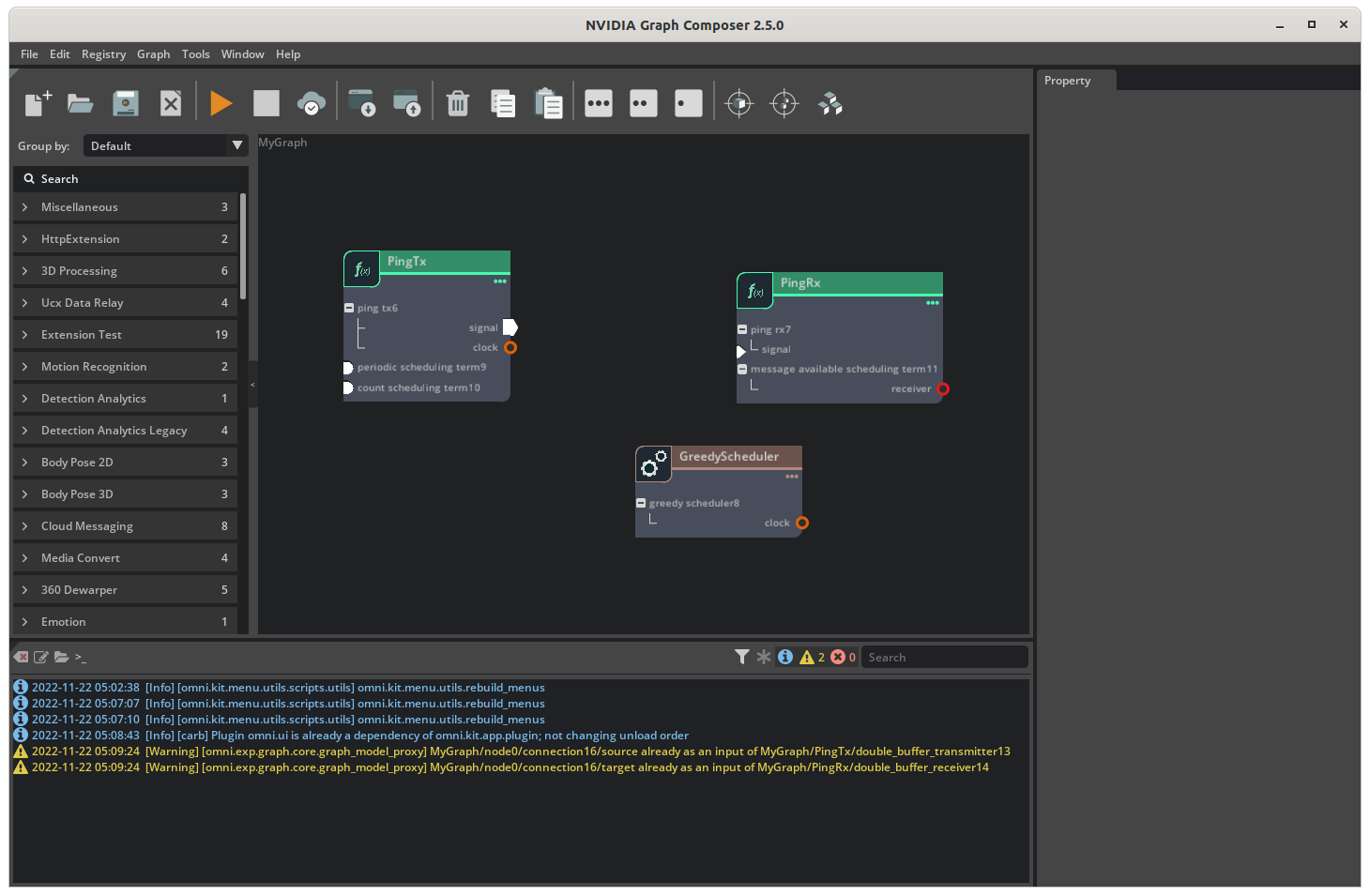Close the current graph file icon

tap(171, 103)
